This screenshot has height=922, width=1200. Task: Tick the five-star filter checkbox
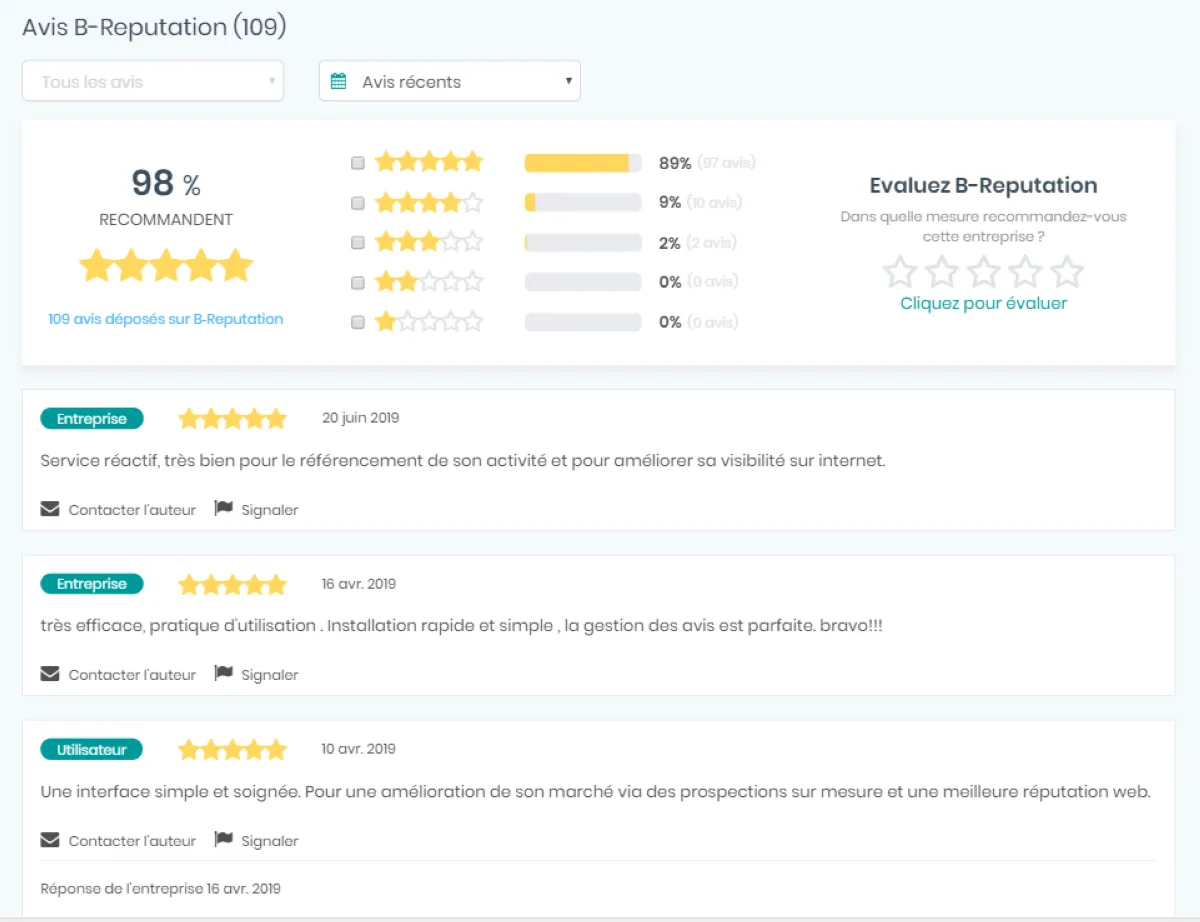click(358, 163)
